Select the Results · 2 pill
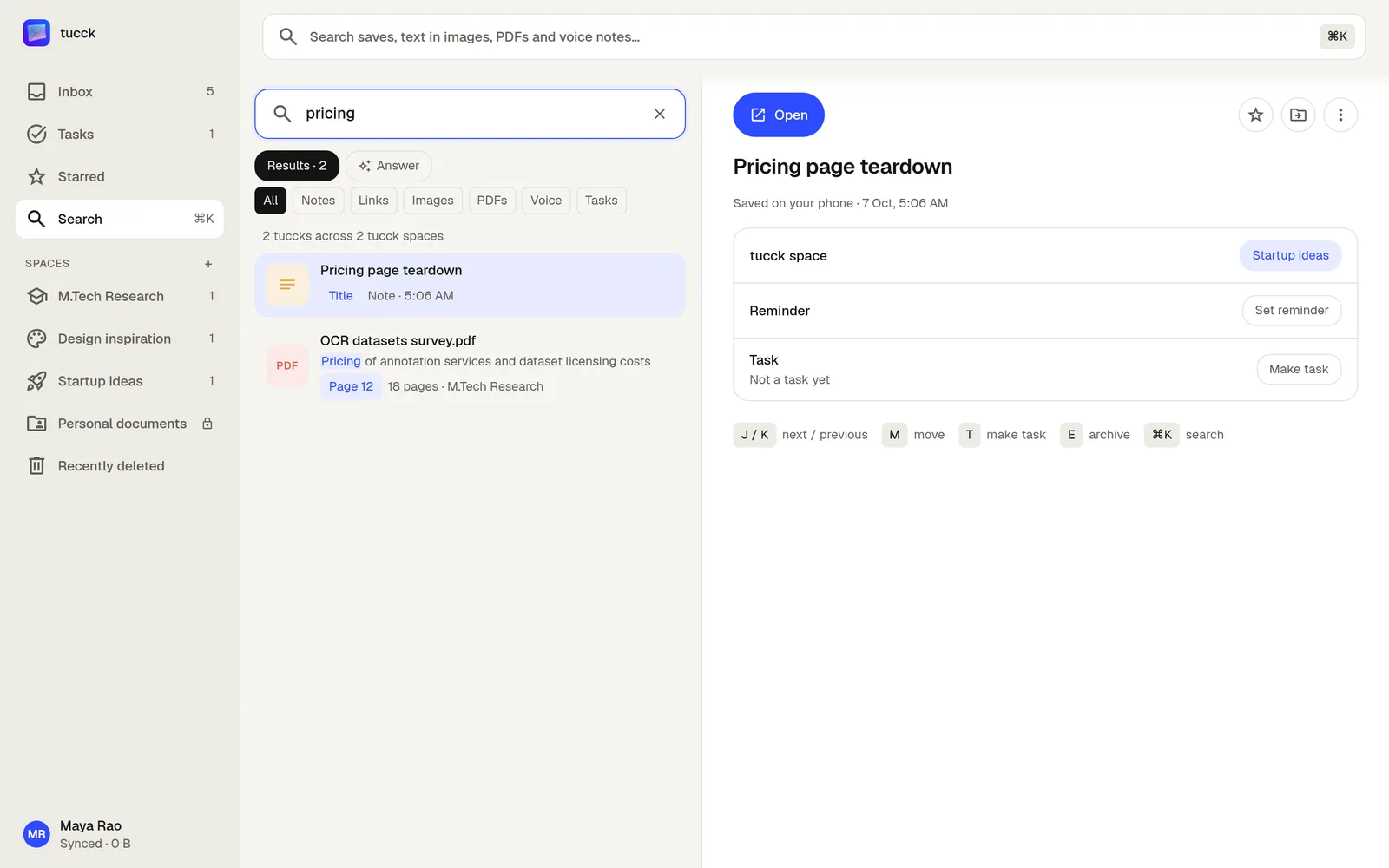 [x=297, y=166]
